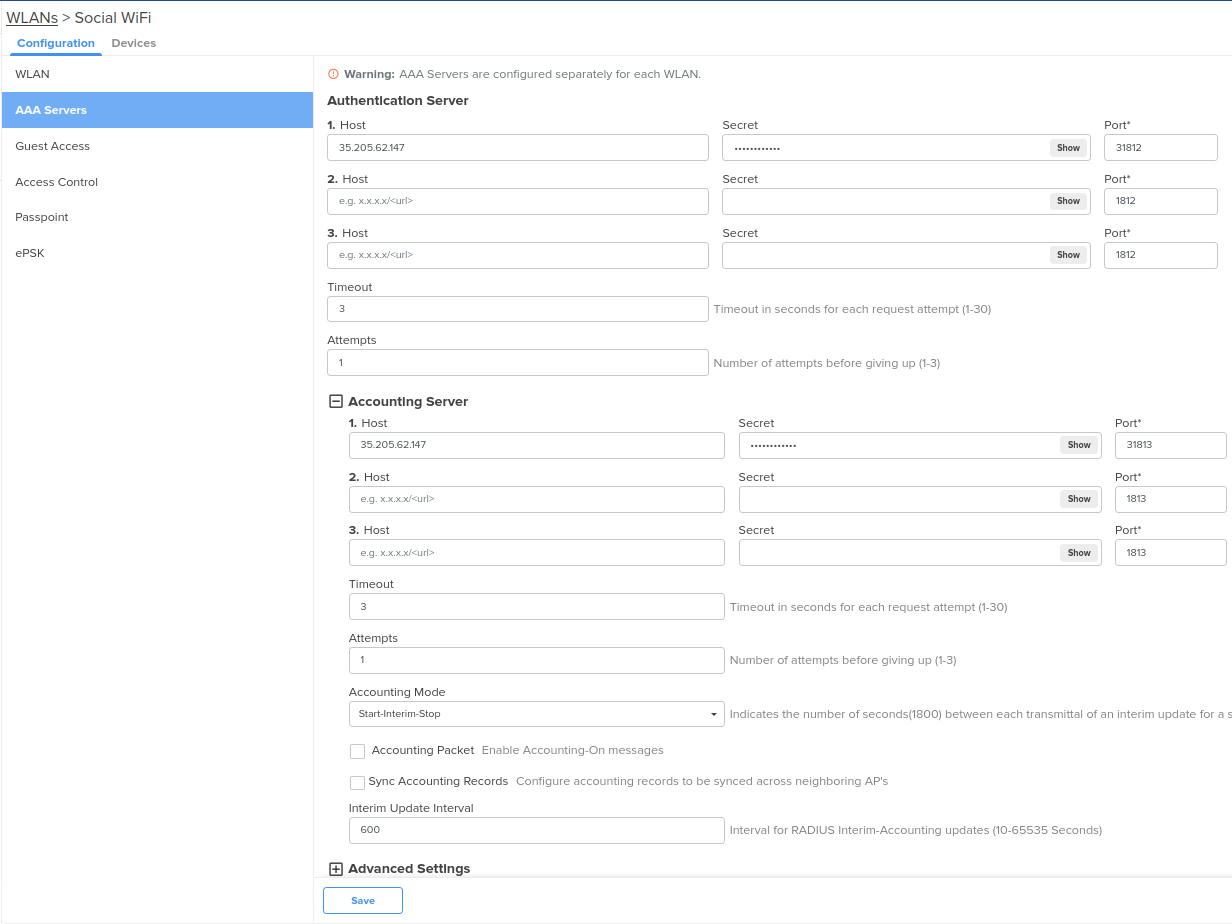This screenshot has height=924, width=1232.
Task: Open the Accounting Mode dropdown
Action: [x=536, y=714]
